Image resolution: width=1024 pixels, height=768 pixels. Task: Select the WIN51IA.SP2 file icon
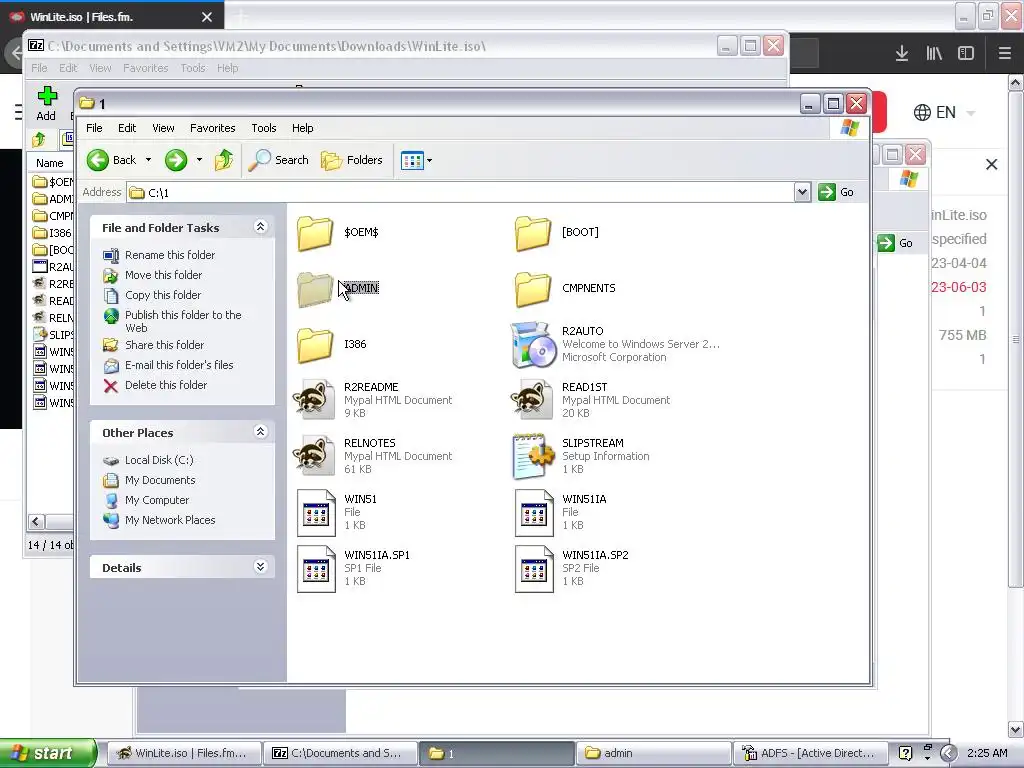tap(534, 569)
